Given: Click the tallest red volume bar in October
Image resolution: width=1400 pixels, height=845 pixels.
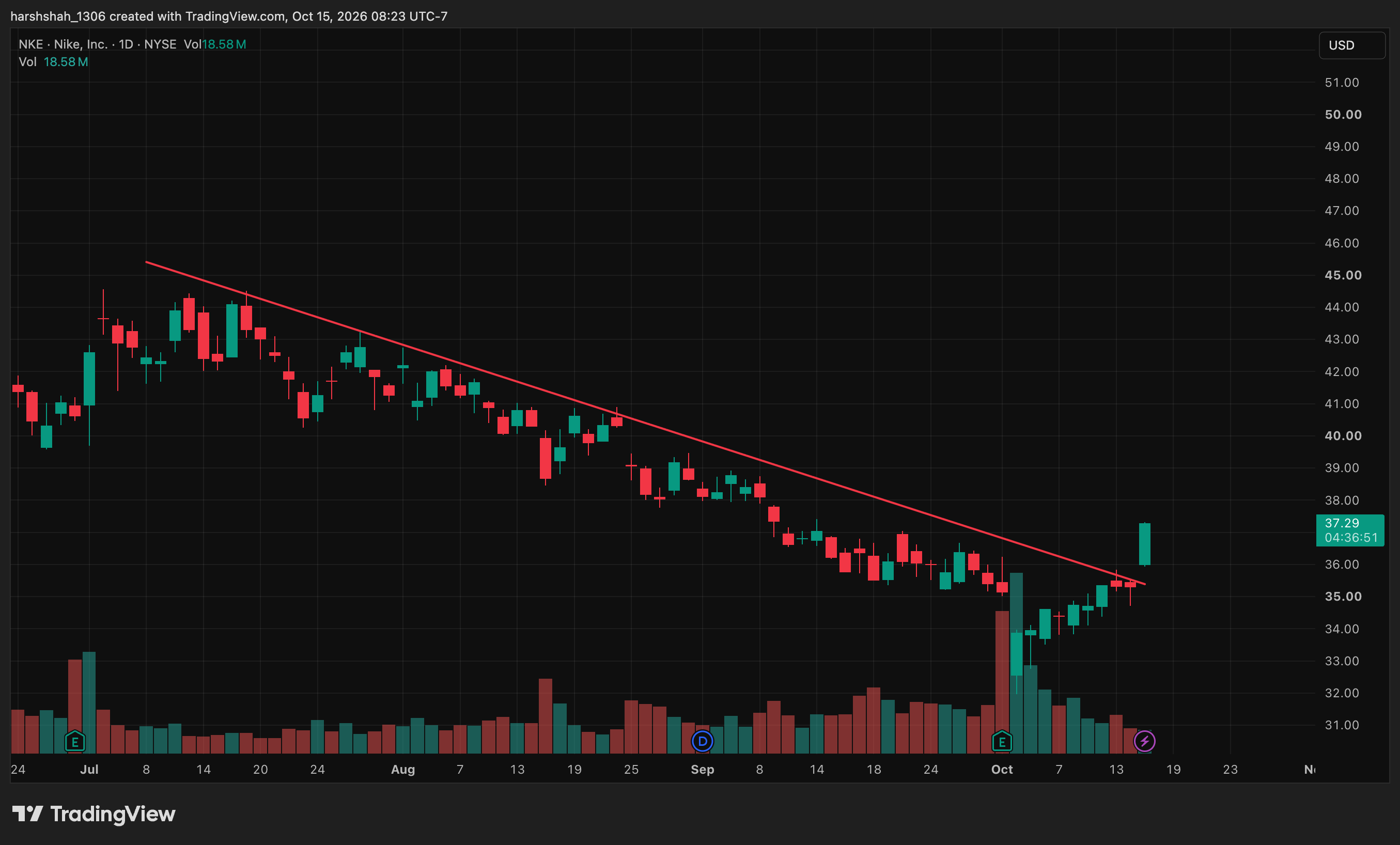Looking at the screenshot, I should point(1002,682).
